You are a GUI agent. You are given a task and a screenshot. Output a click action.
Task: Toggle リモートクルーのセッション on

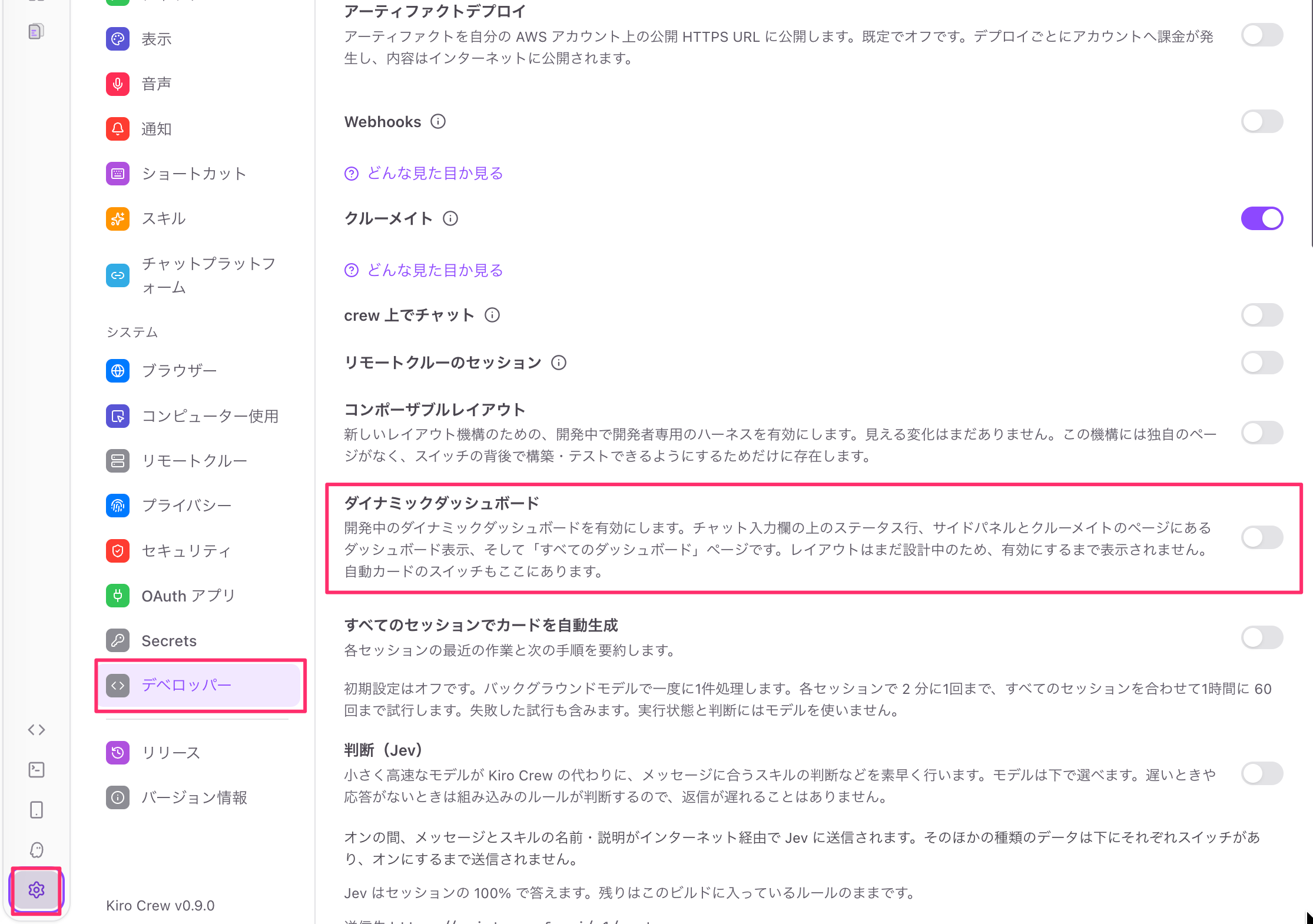[1262, 363]
